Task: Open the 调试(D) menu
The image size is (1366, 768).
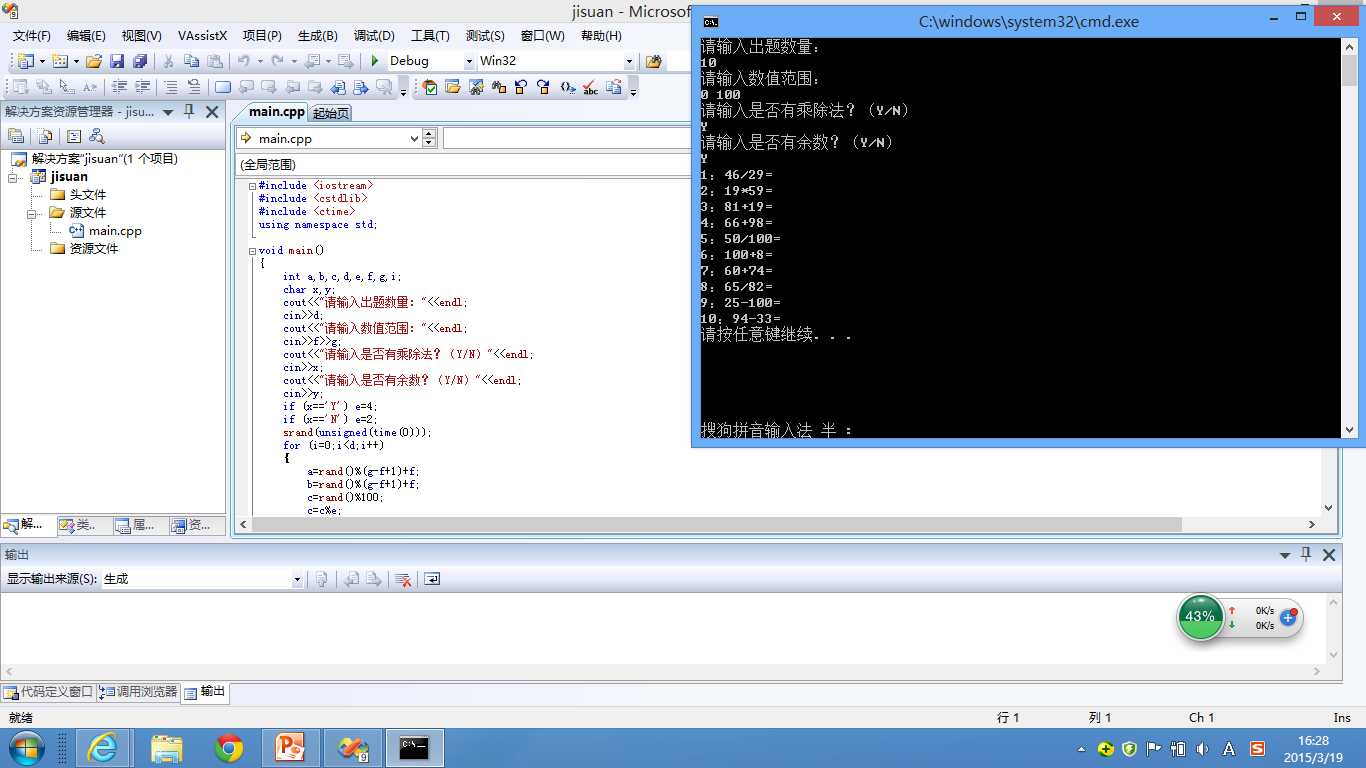Action: click(x=374, y=35)
